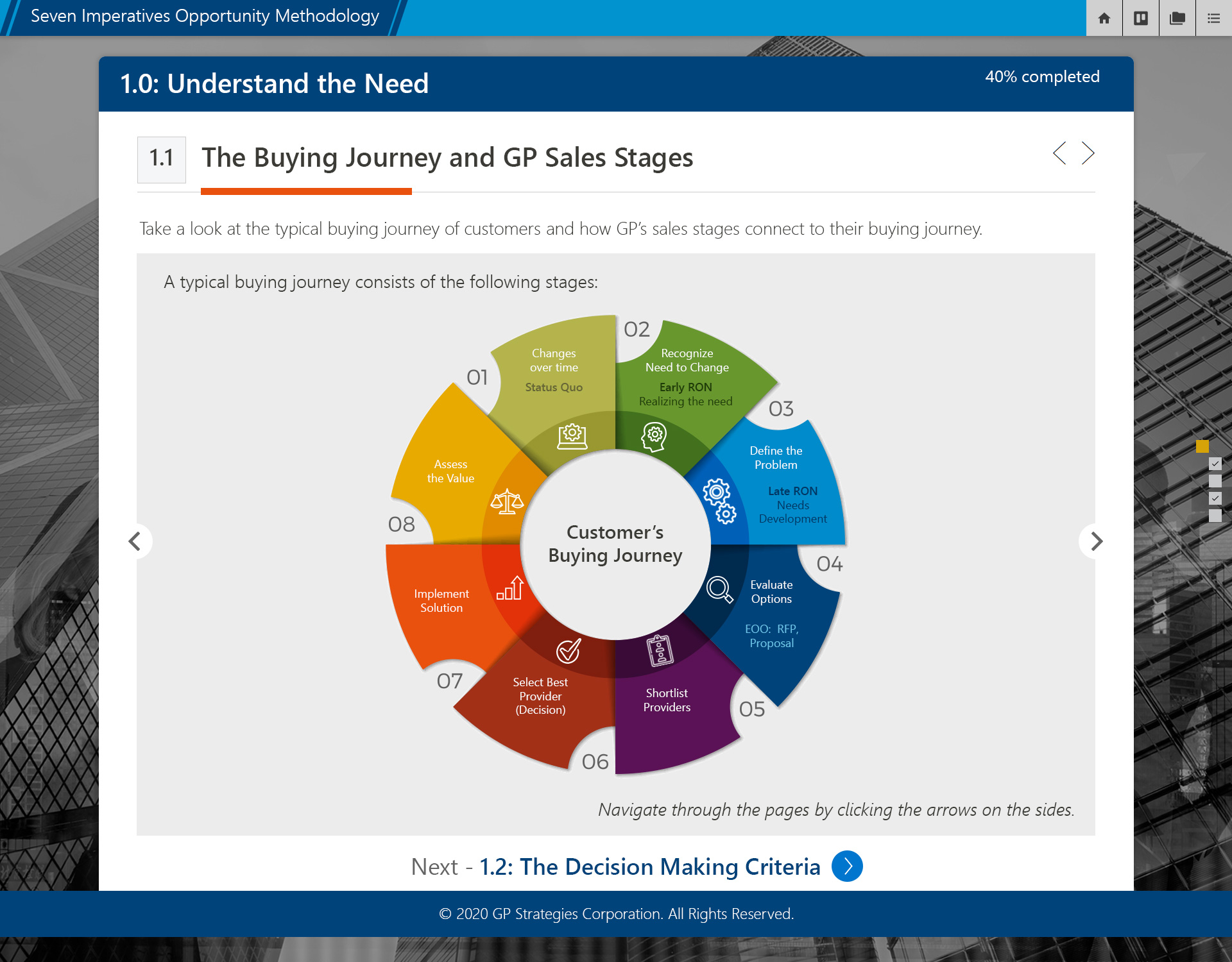The width and height of the screenshot is (1232, 962).
Task: Click the gears icon for Define the Problem
Action: pyautogui.click(x=719, y=501)
